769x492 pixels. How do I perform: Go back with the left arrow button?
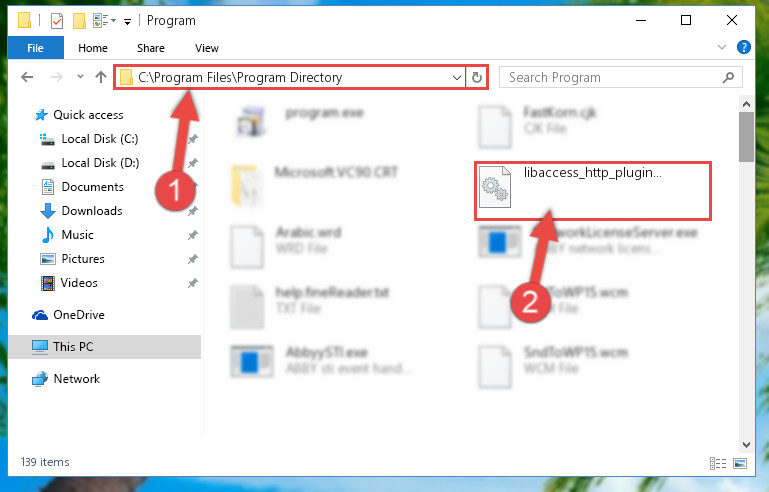(27, 77)
